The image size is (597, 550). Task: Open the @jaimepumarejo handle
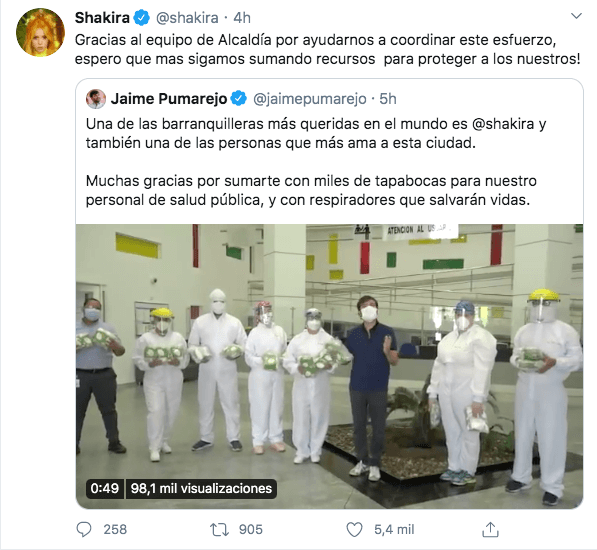(x=310, y=99)
